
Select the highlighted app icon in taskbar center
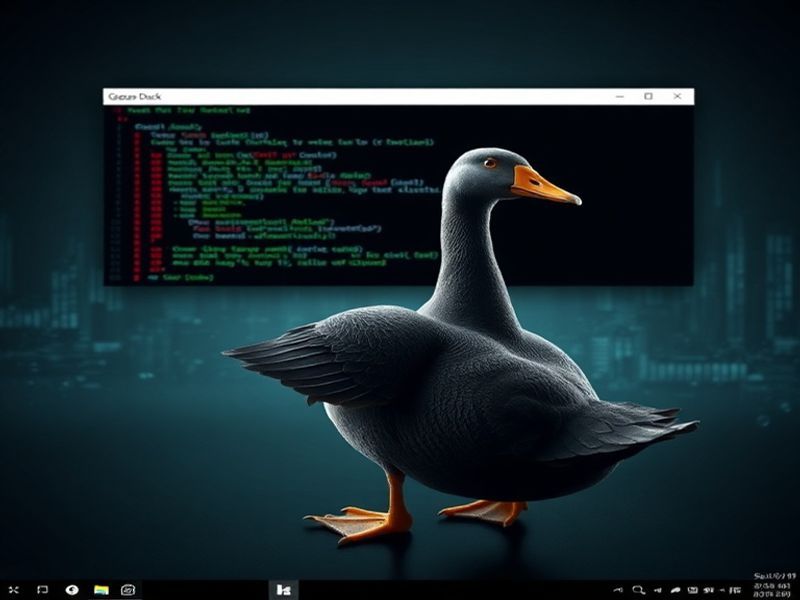pos(284,590)
